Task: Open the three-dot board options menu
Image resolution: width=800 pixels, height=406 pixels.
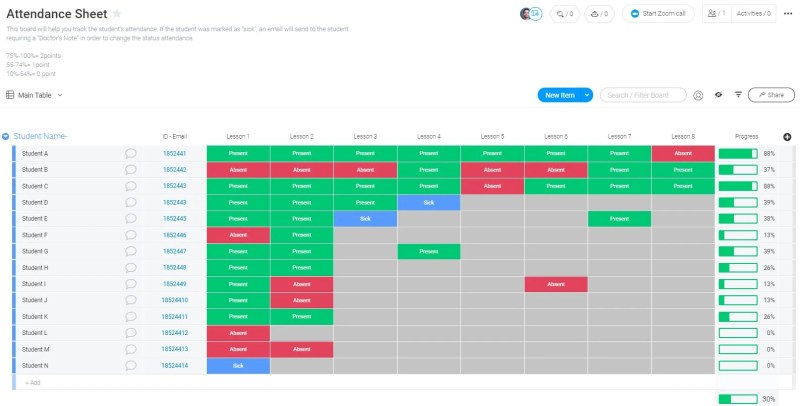Action: click(x=787, y=14)
